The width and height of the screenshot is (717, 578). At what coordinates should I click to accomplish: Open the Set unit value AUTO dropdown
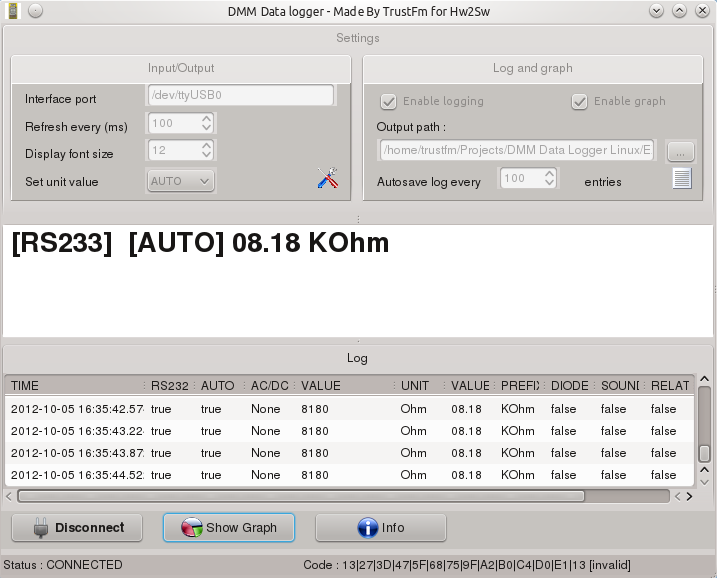pyautogui.click(x=181, y=181)
